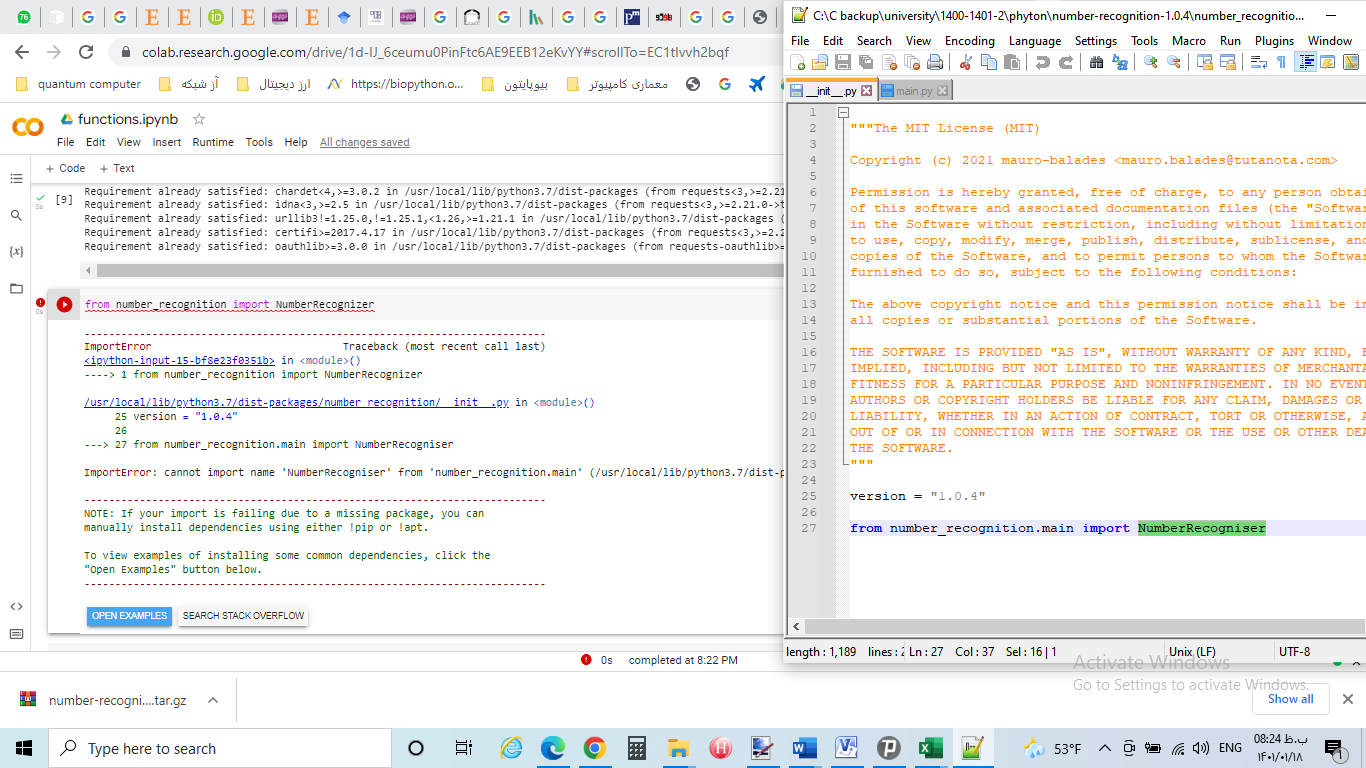
Task: Expand hidden icons in the system tray
Action: pyautogui.click(x=1104, y=747)
